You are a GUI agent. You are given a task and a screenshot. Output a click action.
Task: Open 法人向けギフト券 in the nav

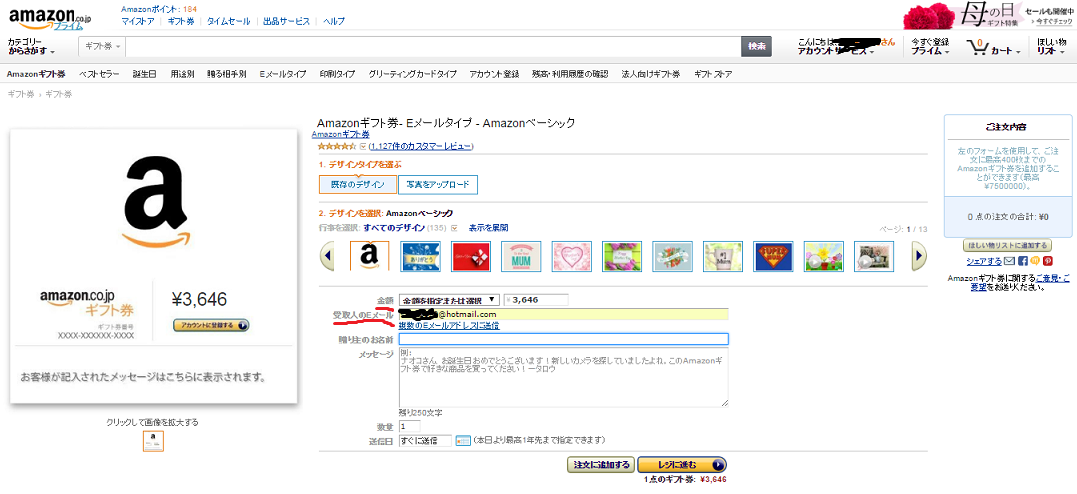tap(650, 74)
